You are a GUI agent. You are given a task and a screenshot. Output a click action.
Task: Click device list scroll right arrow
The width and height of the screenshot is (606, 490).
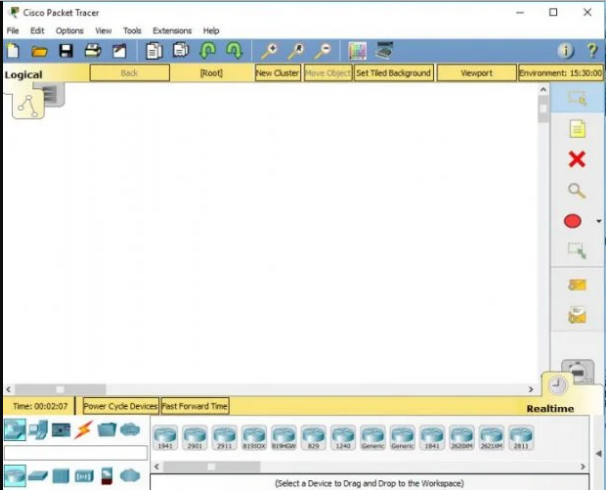pyautogui.click(x=583, y=466)
